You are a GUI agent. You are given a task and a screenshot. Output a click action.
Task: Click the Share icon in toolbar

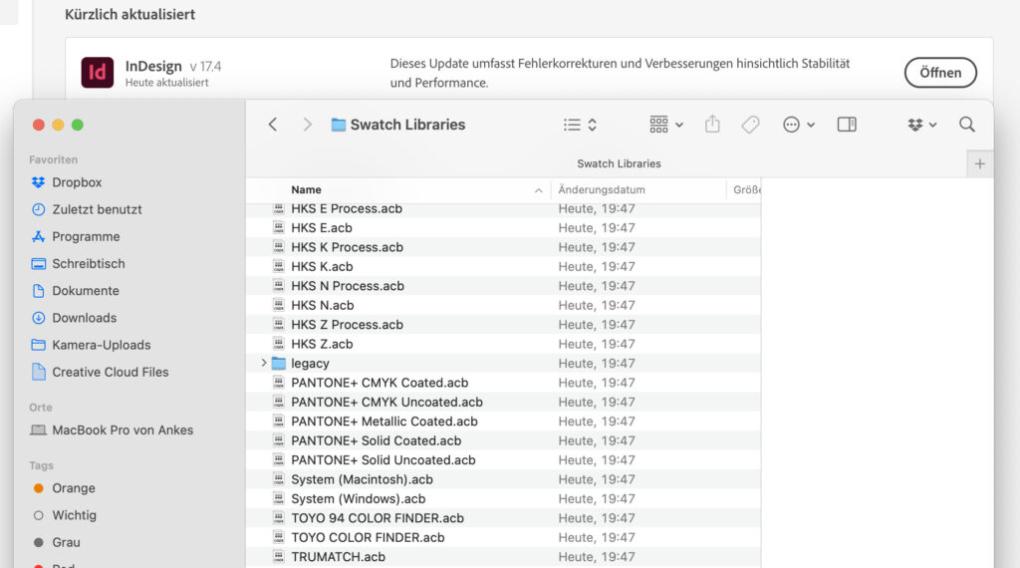coord(712,125)
